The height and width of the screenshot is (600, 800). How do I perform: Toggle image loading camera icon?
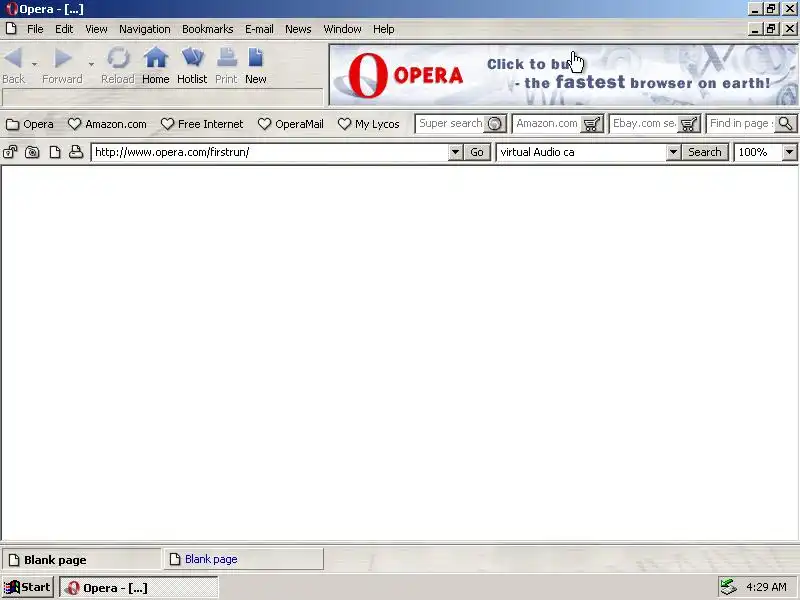click(x=32, y=152)
